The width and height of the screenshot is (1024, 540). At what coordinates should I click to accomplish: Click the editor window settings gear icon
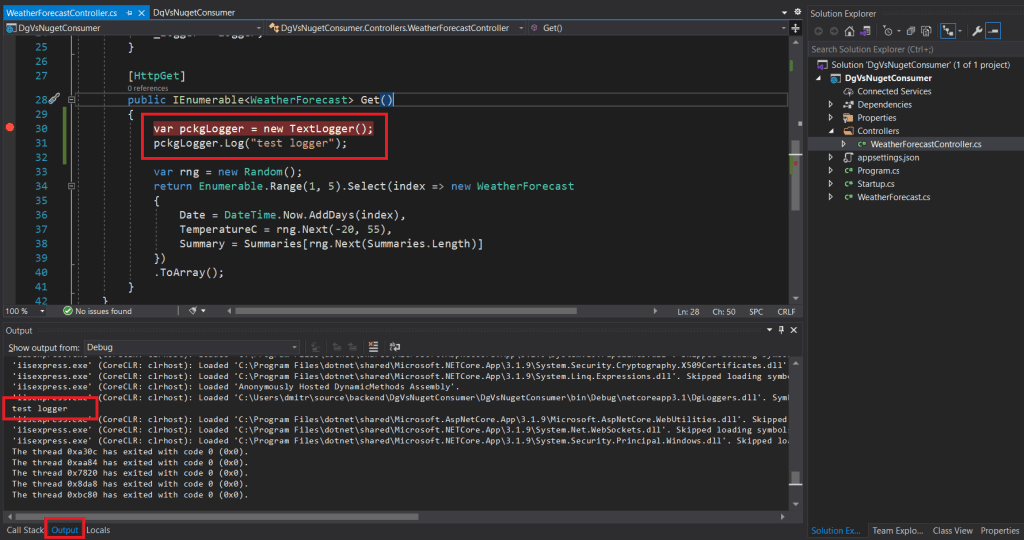(x=796, y=12)
